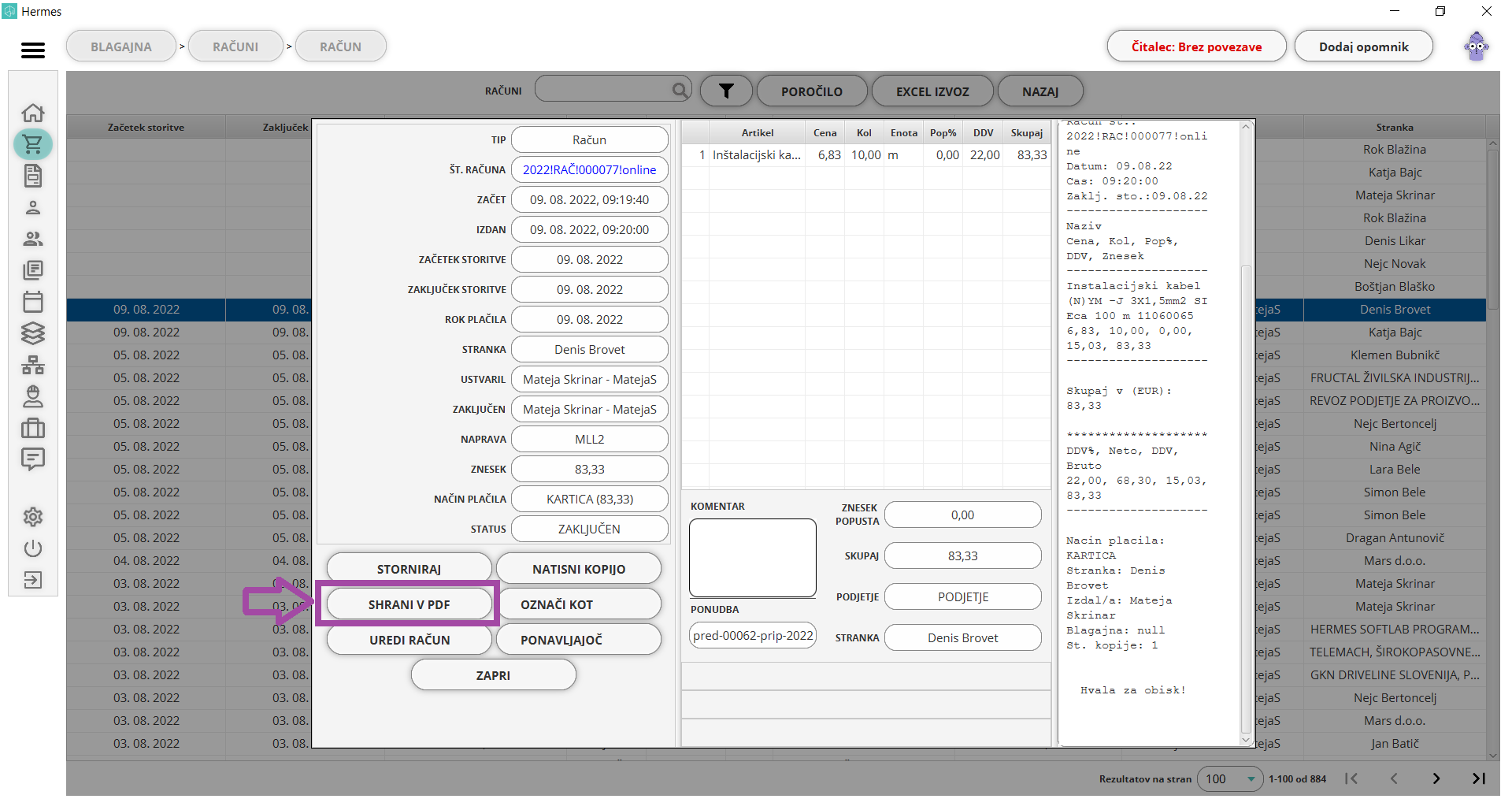
Task: Click POROČILO button
Action: pyautogui.click(x=812, y=91)
